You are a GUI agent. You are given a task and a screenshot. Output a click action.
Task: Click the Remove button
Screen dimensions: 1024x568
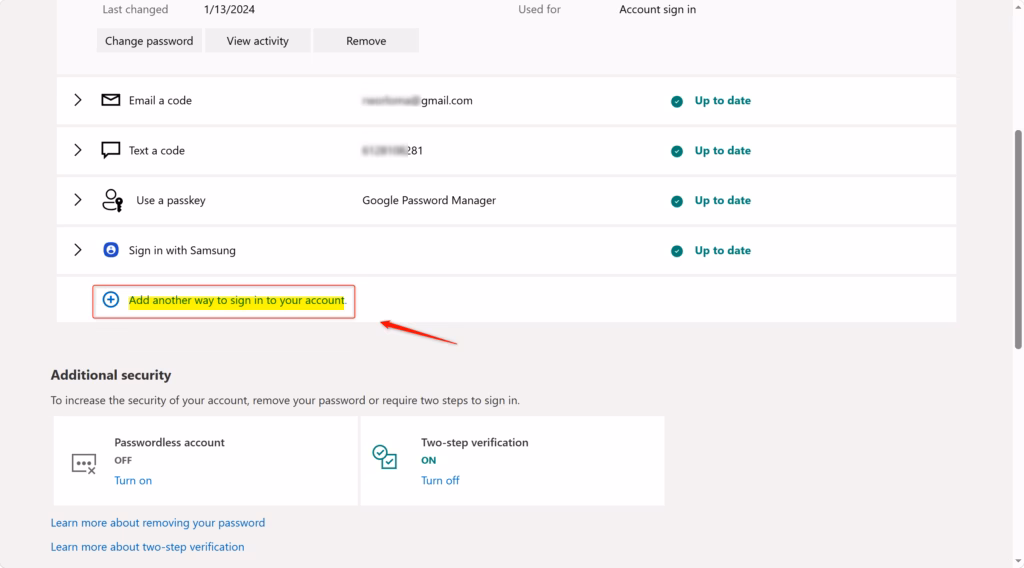[366, 40]
